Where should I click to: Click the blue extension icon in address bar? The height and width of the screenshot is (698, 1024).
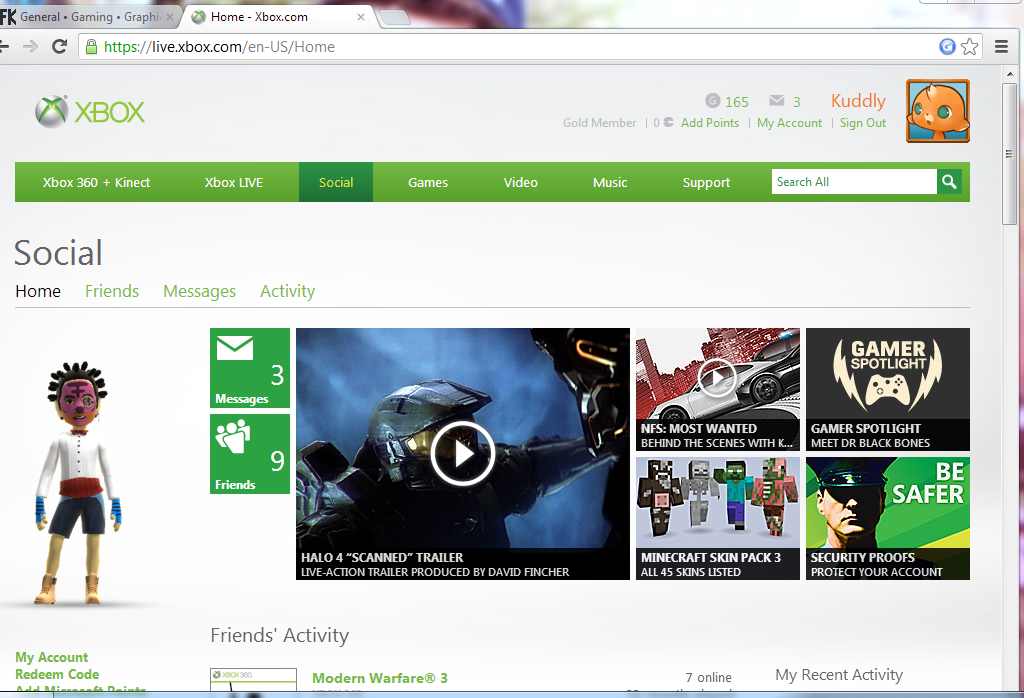[947, 46]
